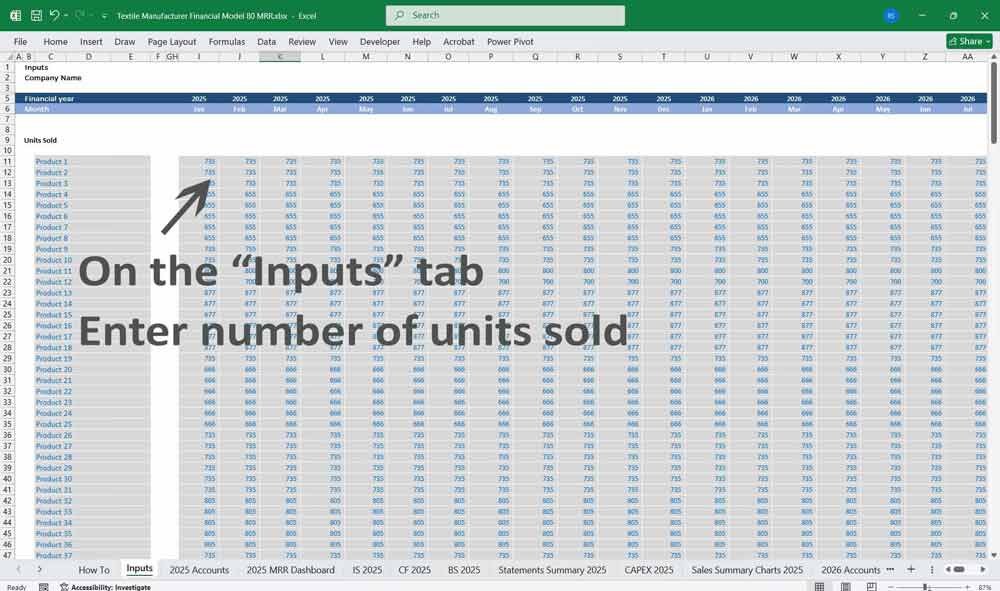Switch to the 2025 MRR Dashboard sheet
The height and width of the screenshot is (591, 1000).
290,570
